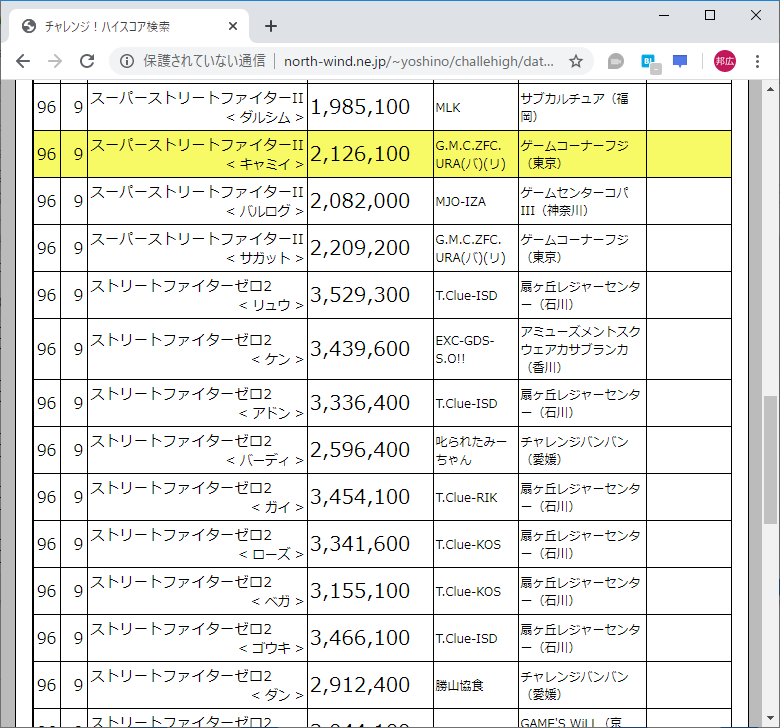Viewport: 780px width, 728px height.
Task: Click the score 3,336,400
Action: coord(360,403)
